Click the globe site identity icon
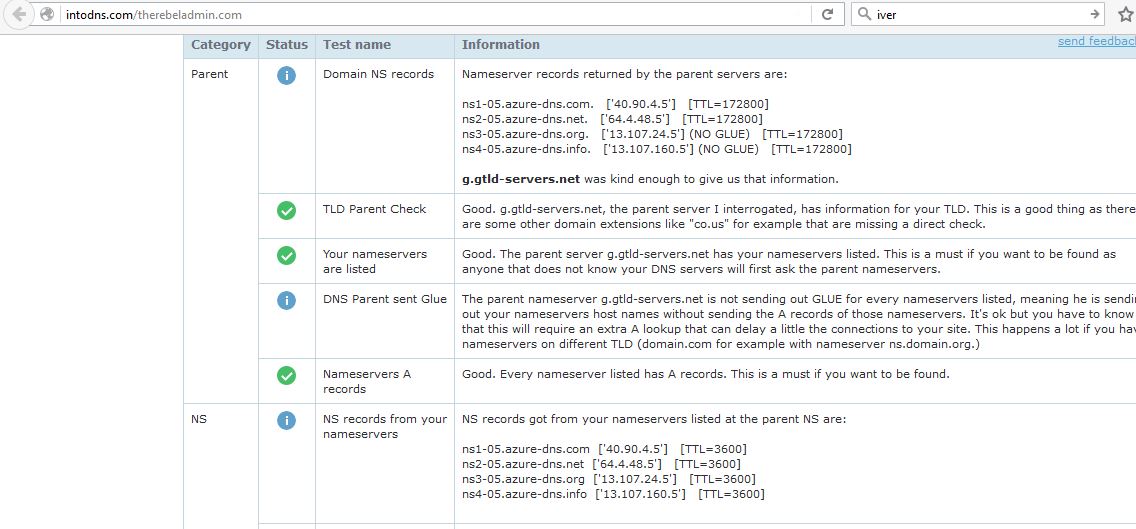 coord(46,15)
